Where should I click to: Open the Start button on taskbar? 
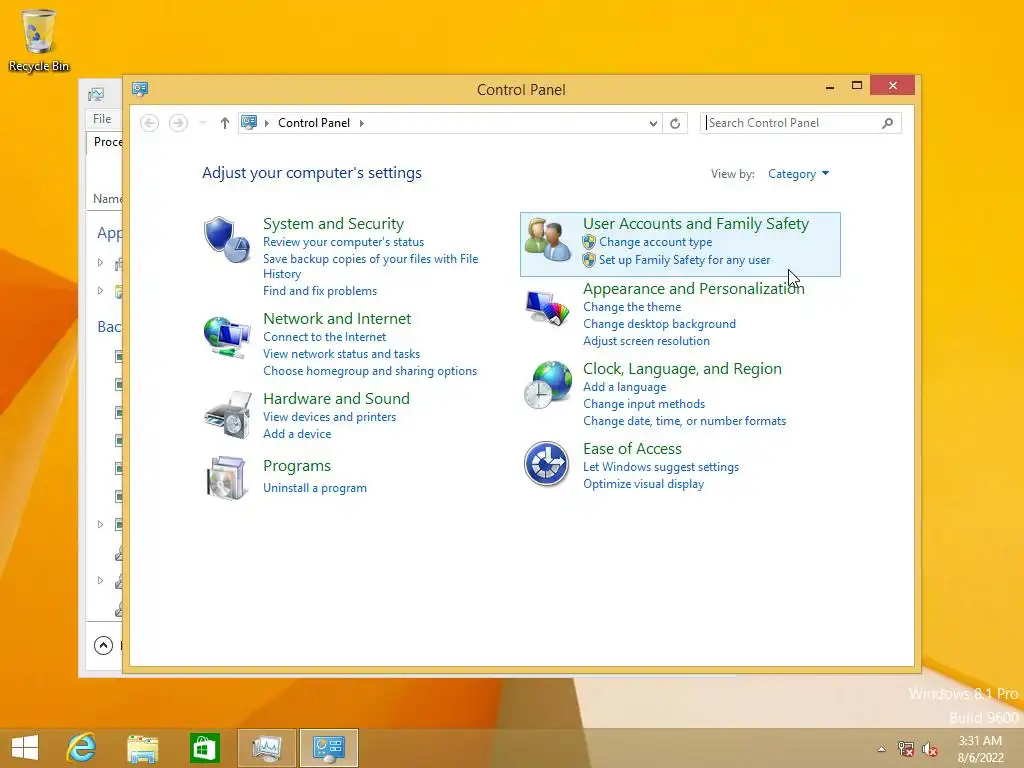click(x=25, y=748)
